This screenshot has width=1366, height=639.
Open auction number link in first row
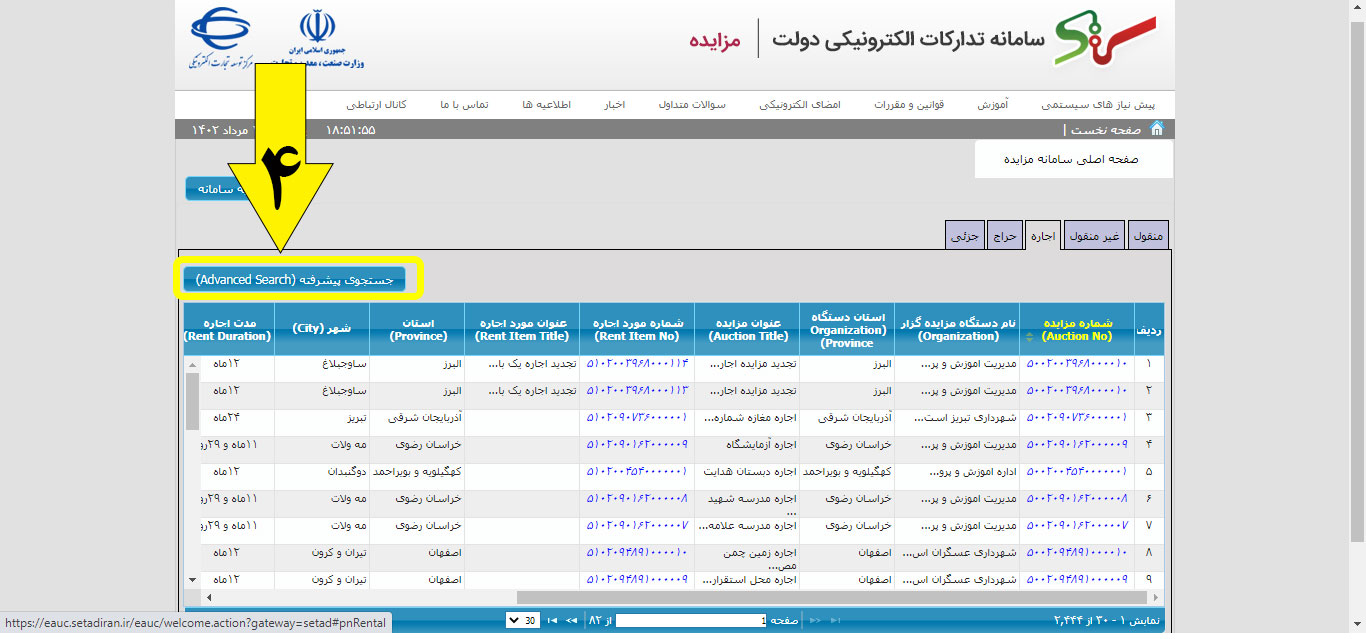(1076, 364)
